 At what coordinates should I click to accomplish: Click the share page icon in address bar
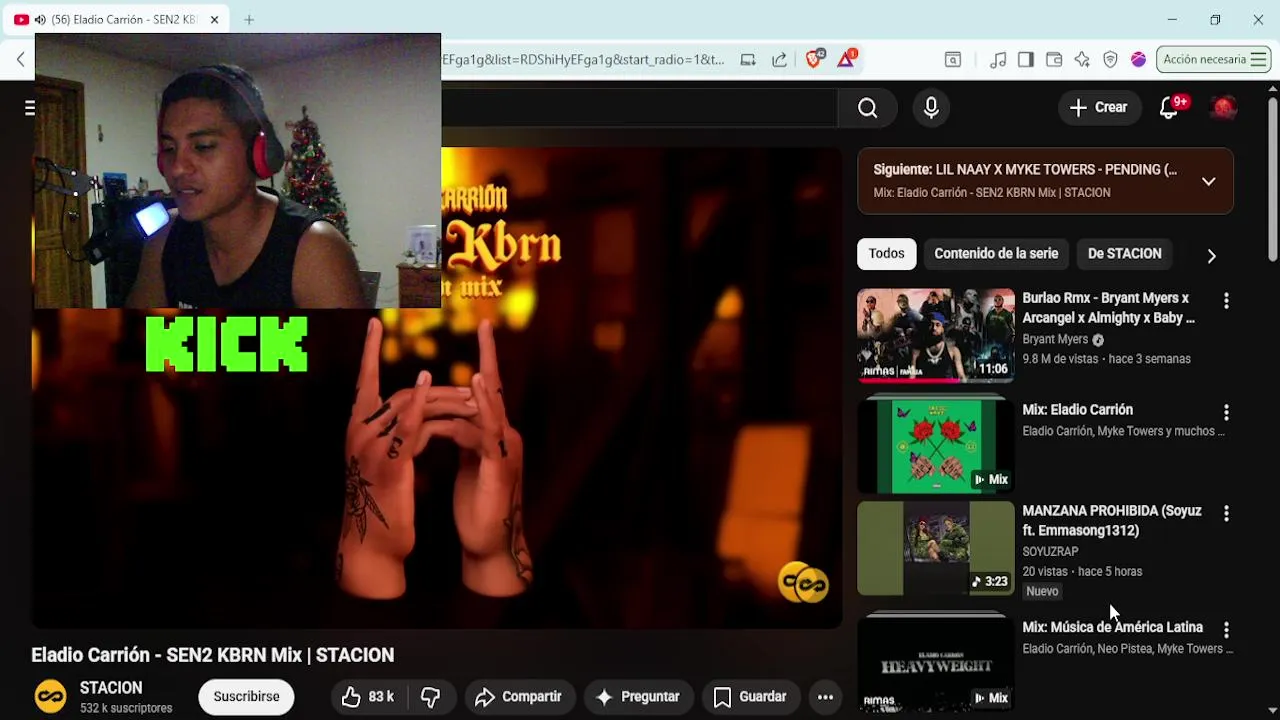click(x=779, y=60)
